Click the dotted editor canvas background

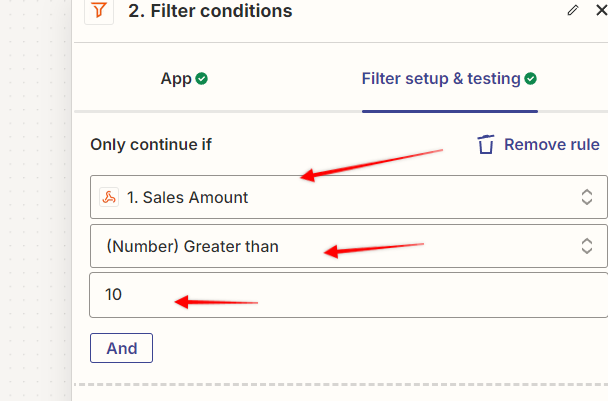click(x=35, y=200)
